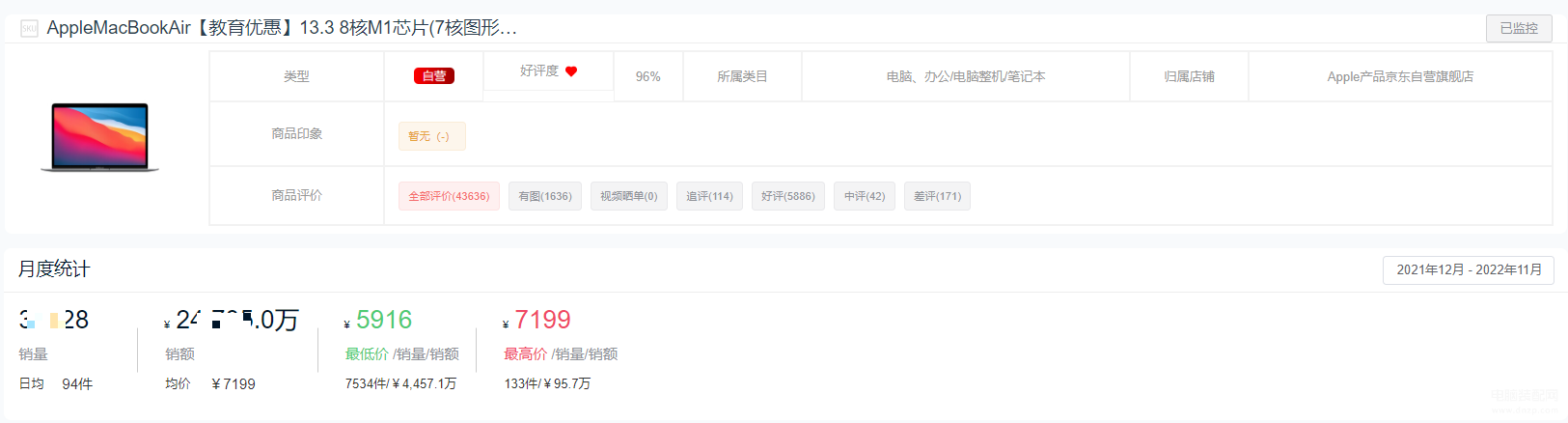Show only 好评(5886) reviews

(788, 196)
